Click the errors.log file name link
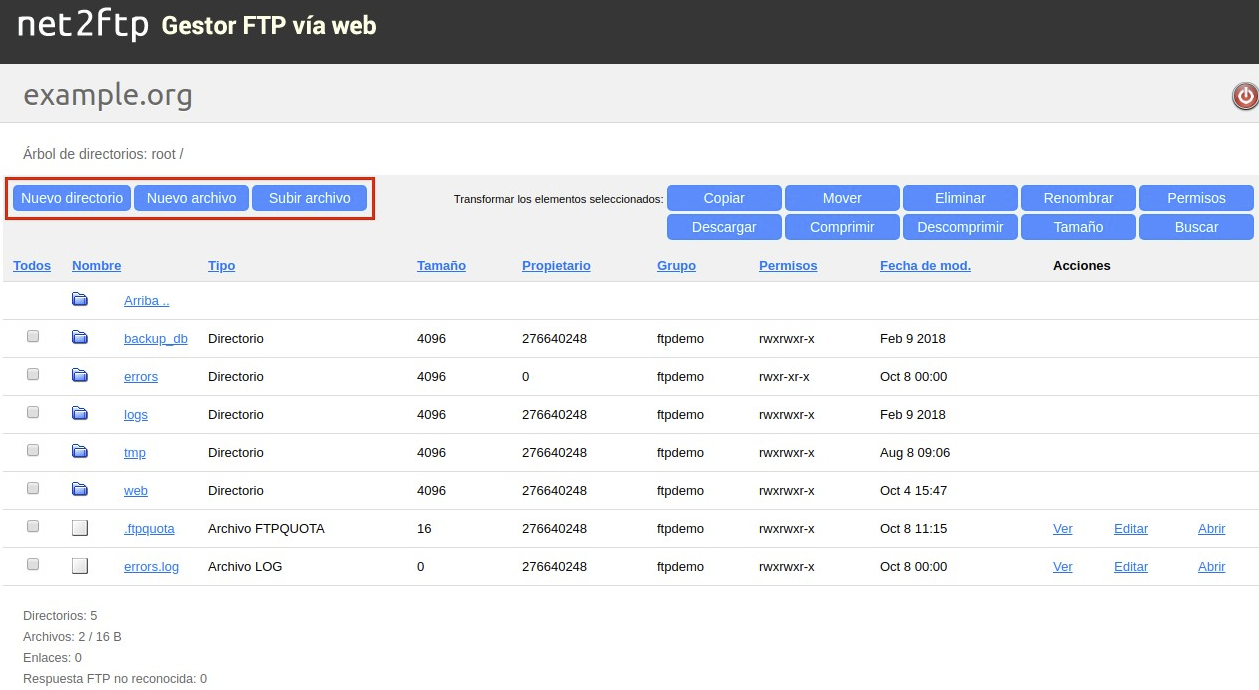Screen dimensions: 1259x690 [x=152, y=567]
